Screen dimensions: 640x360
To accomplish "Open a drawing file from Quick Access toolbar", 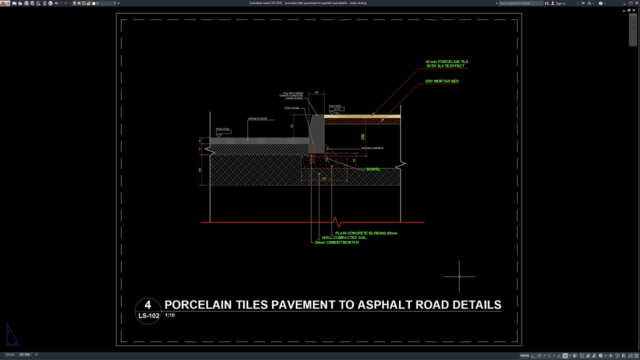I will pyautogui.click(x=20, y=3).
